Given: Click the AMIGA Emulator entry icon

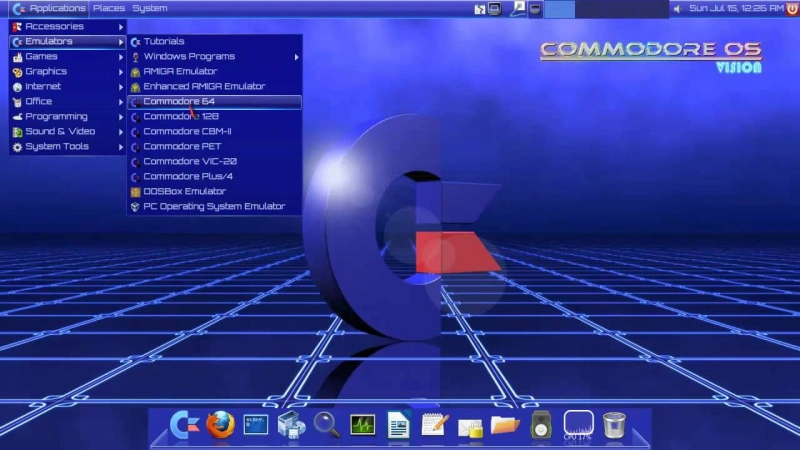Looking at the screenshot, I should coord(135,72).
